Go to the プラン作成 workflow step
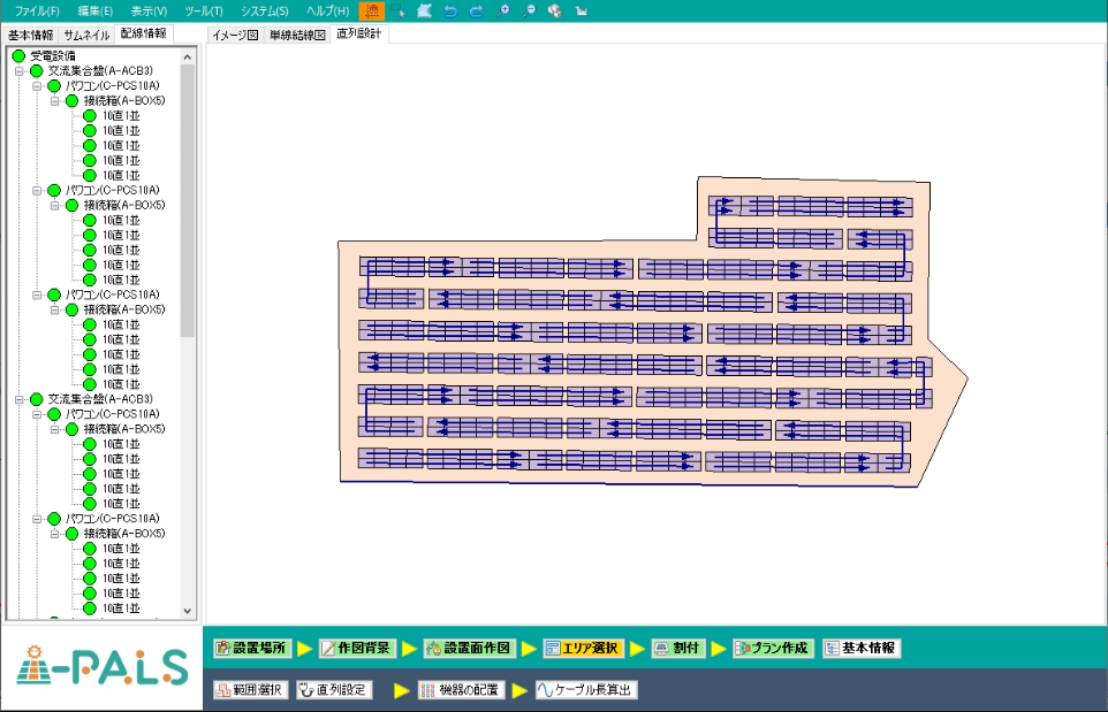This screenshot has height=712, width=1108. pyautogui.click(x=773, y=648)
